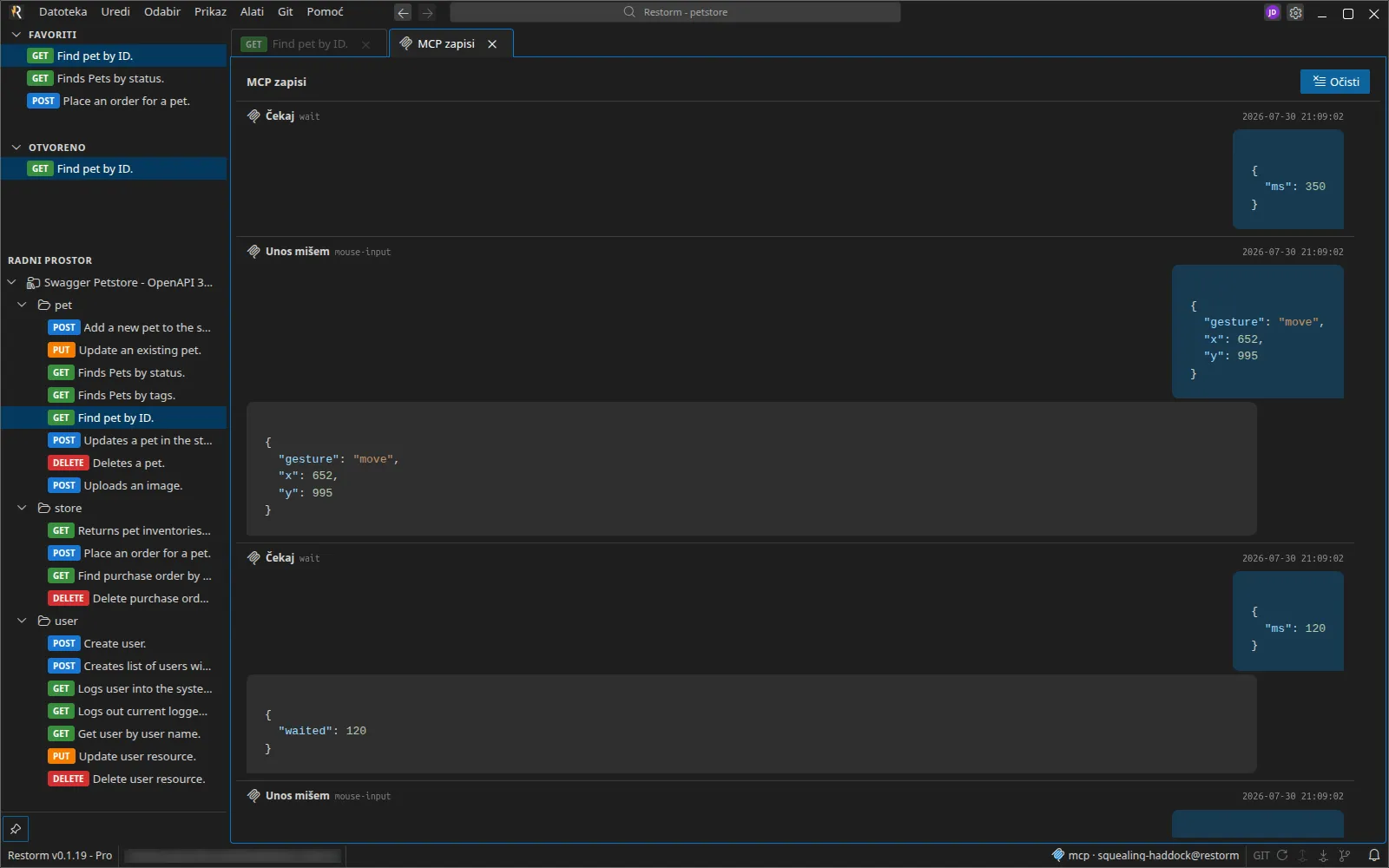Open the Alati menu
Viewport: 1389px width, 868px height.
[252, 12]
